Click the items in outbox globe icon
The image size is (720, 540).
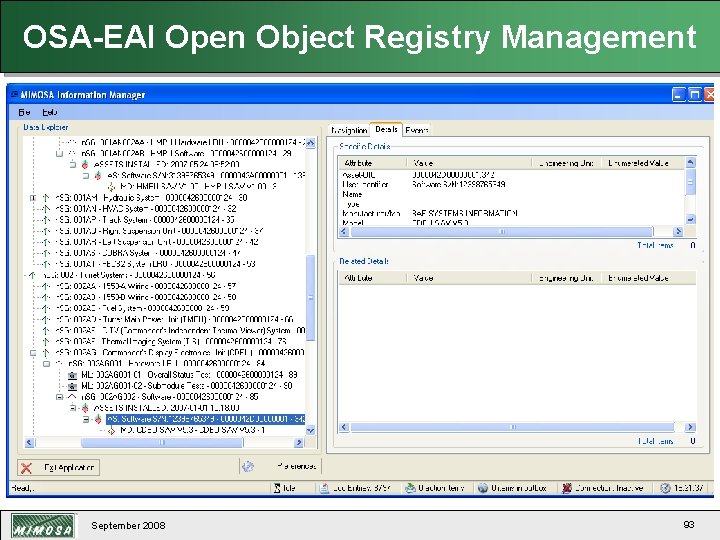pyautogui.click(x=483, y=488)
